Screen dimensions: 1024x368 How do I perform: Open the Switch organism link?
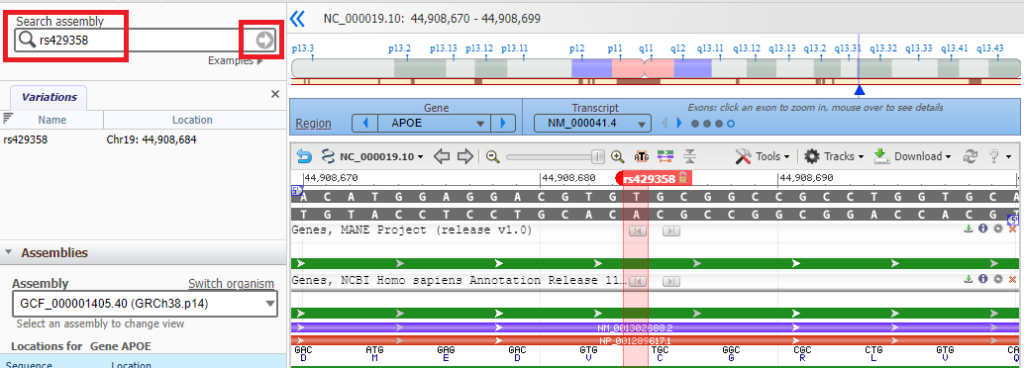coord(231,283)
